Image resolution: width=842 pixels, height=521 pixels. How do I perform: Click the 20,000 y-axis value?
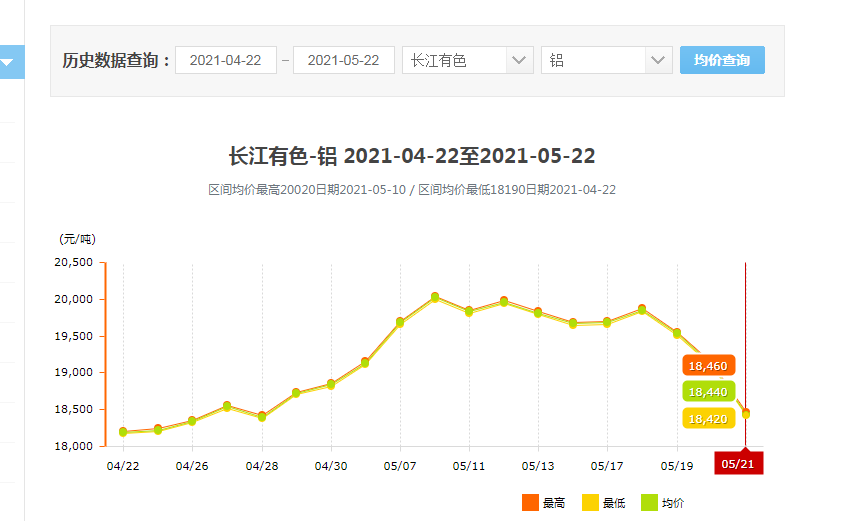coord(74,299)
